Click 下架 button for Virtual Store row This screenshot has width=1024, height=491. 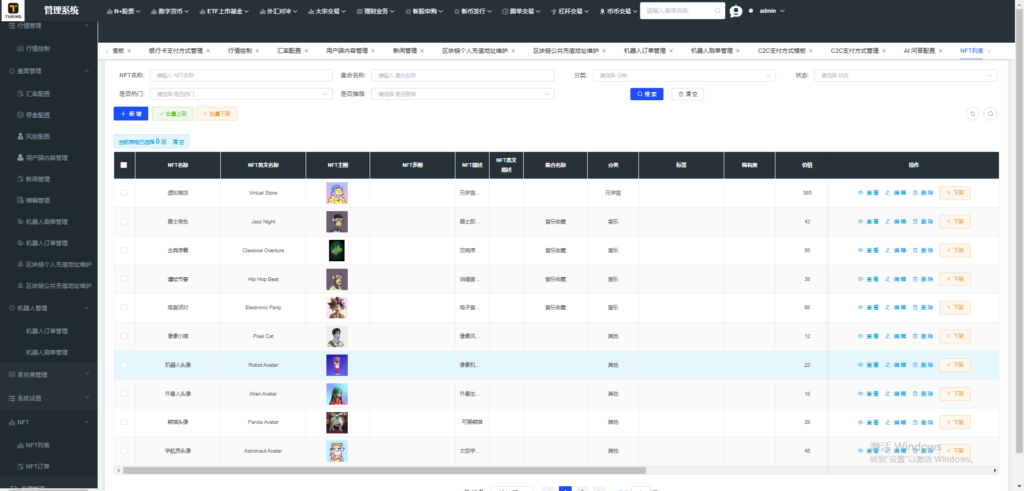(x=955, y=193)
